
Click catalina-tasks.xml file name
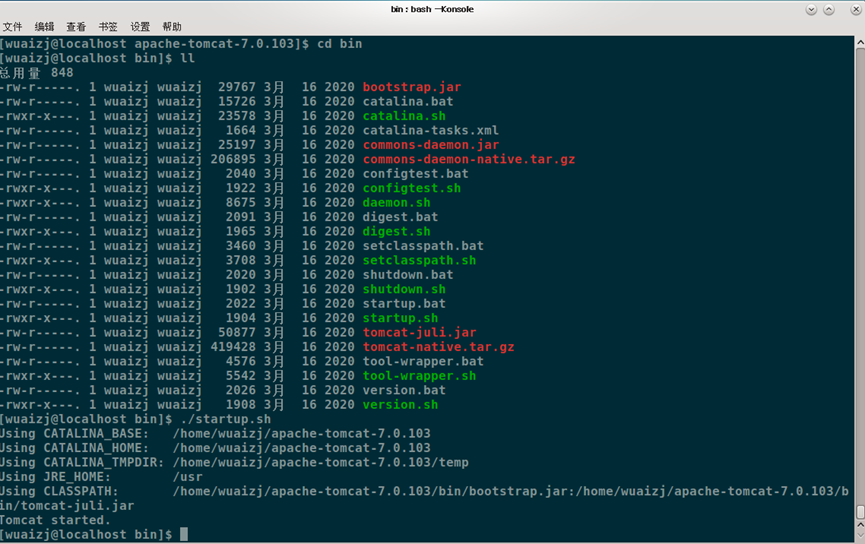430,130
